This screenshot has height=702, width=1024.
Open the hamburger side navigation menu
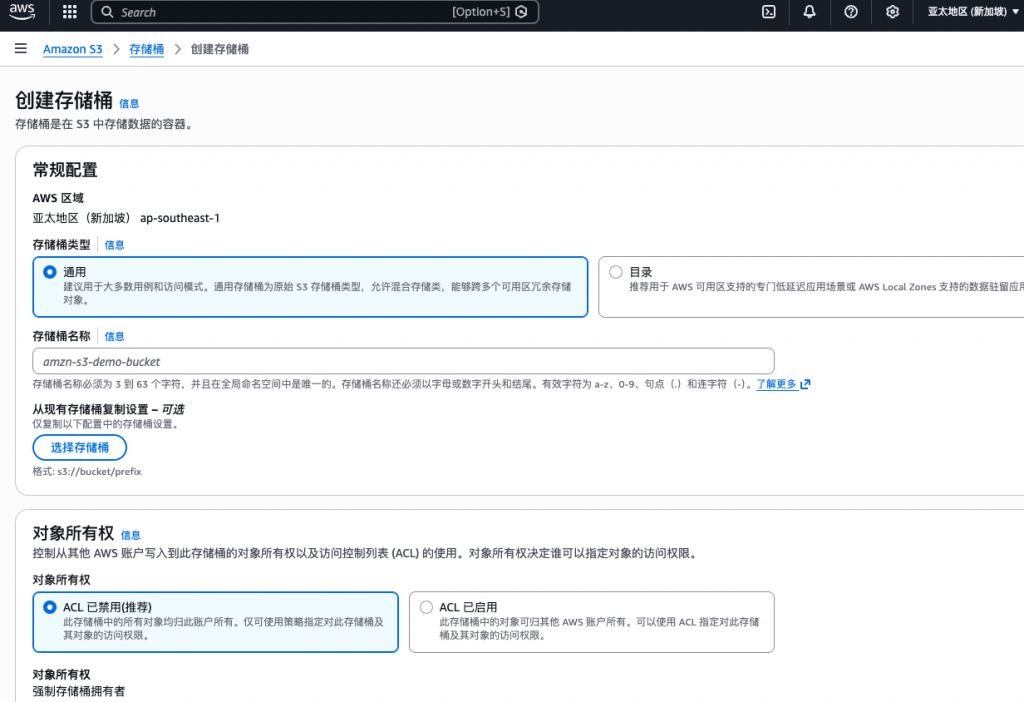tap(21, 49)
